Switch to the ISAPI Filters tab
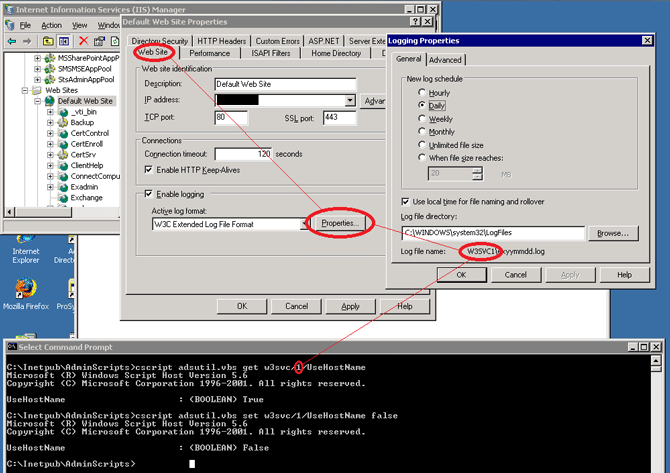This screenshot has width=670, height=473. pyautogui.click(x=270, y=53)
